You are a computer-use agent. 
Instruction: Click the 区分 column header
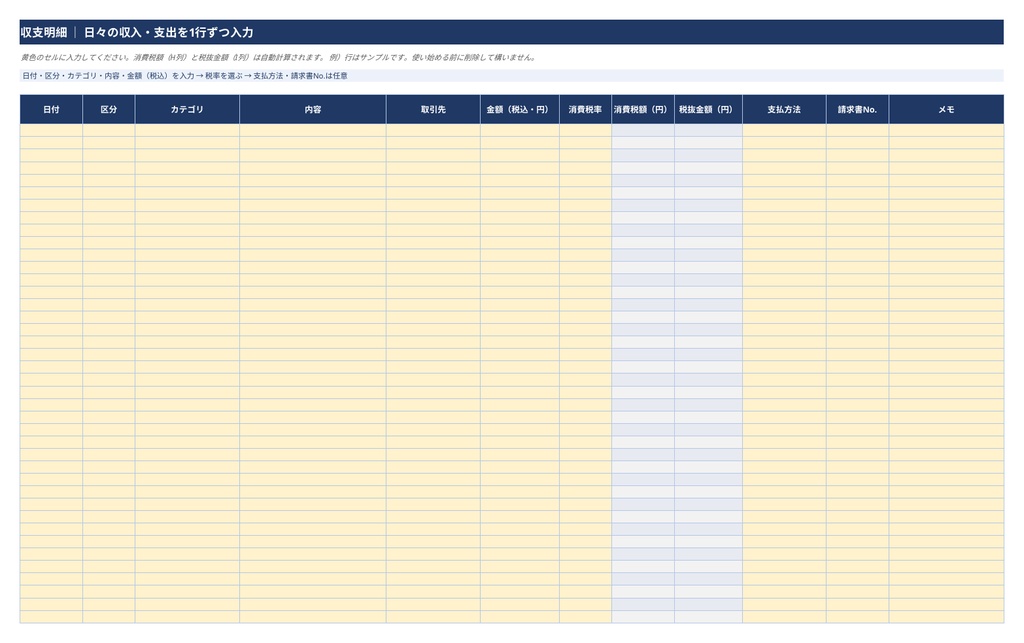108,109
